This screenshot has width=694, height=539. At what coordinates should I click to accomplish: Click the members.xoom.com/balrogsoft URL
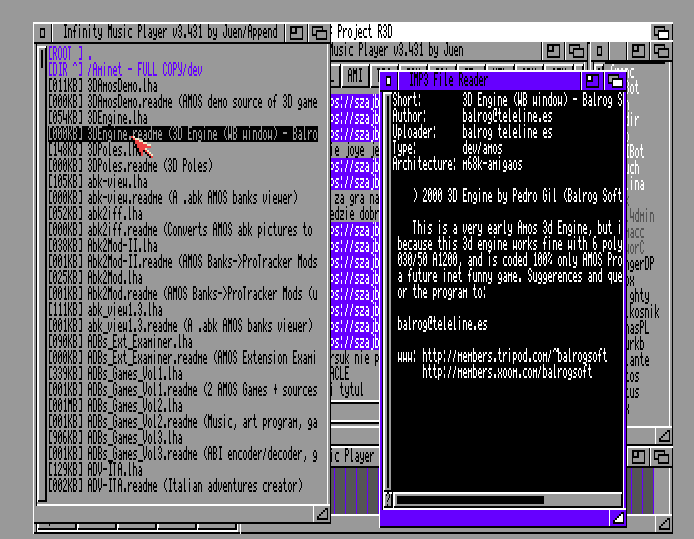[x=507, y=372]
